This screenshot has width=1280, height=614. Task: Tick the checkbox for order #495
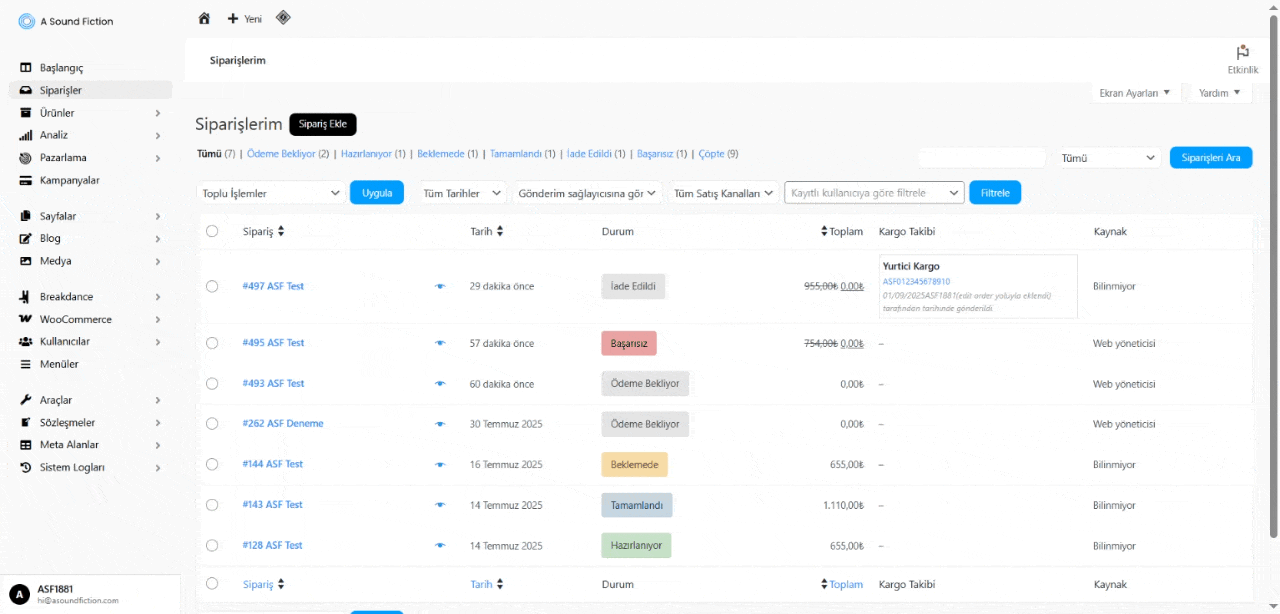212,343
